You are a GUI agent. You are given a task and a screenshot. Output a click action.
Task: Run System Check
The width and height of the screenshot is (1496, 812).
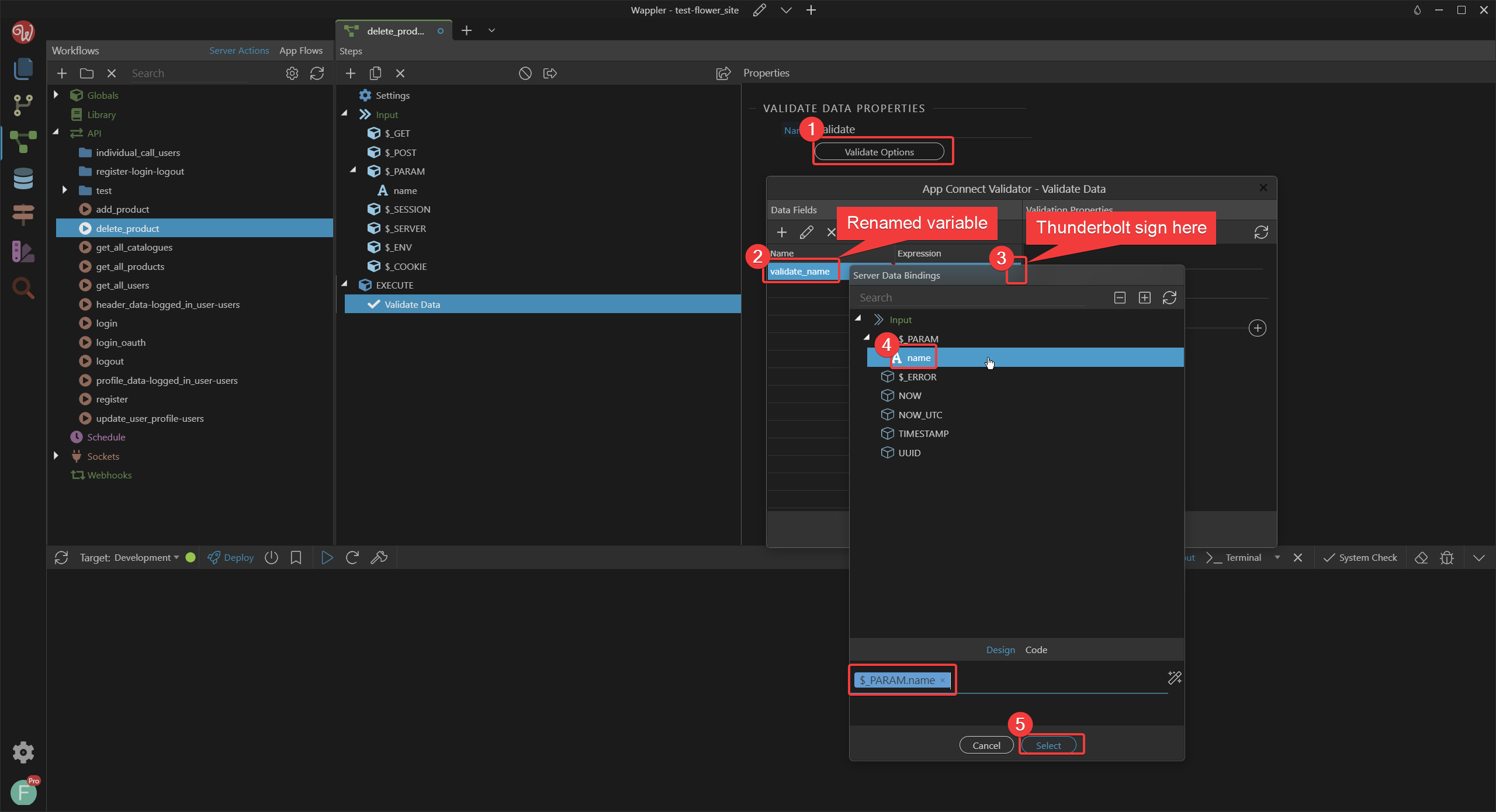click(1360, 558)
